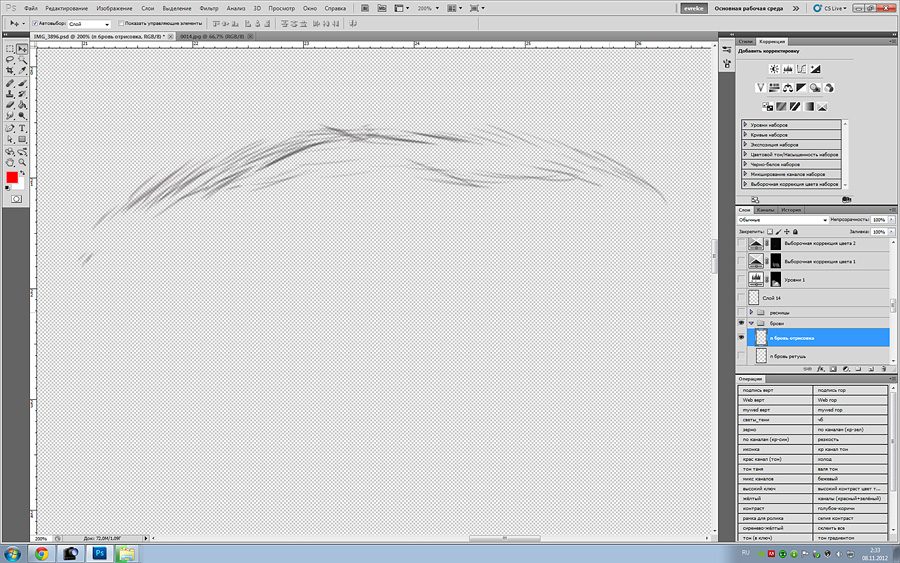The image size is (900, 563).
Task: Click the CS Live button
Action: [830, 9]
